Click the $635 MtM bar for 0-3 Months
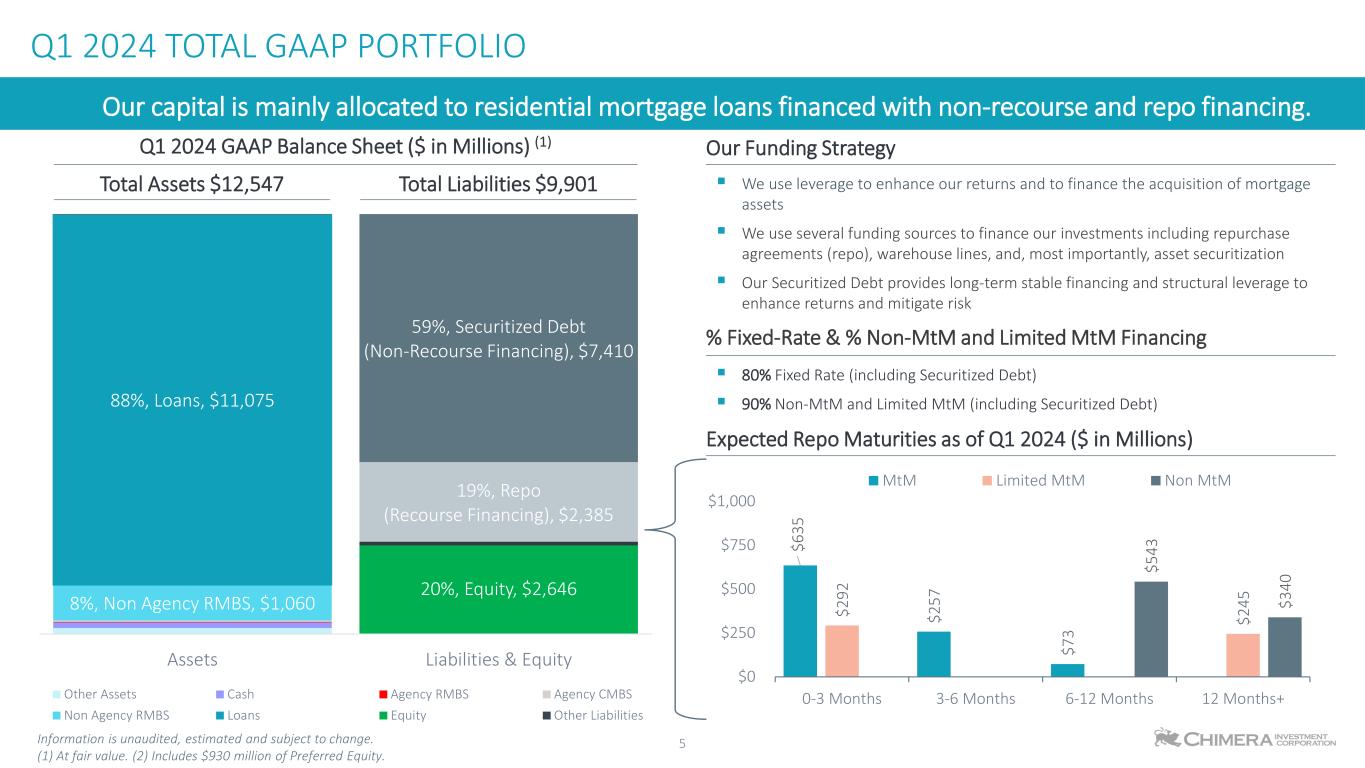 [800, 621]
